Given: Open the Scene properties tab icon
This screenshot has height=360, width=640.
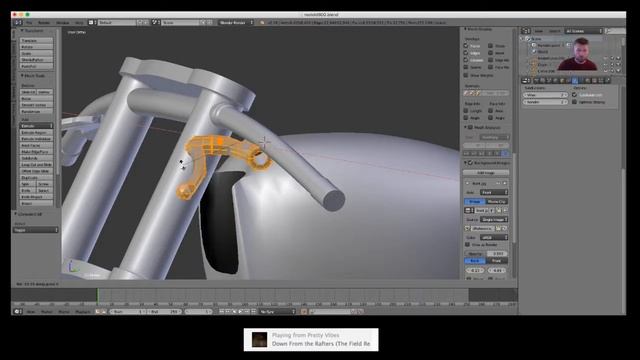Looking at the screenshot, I should coord(548,80).
